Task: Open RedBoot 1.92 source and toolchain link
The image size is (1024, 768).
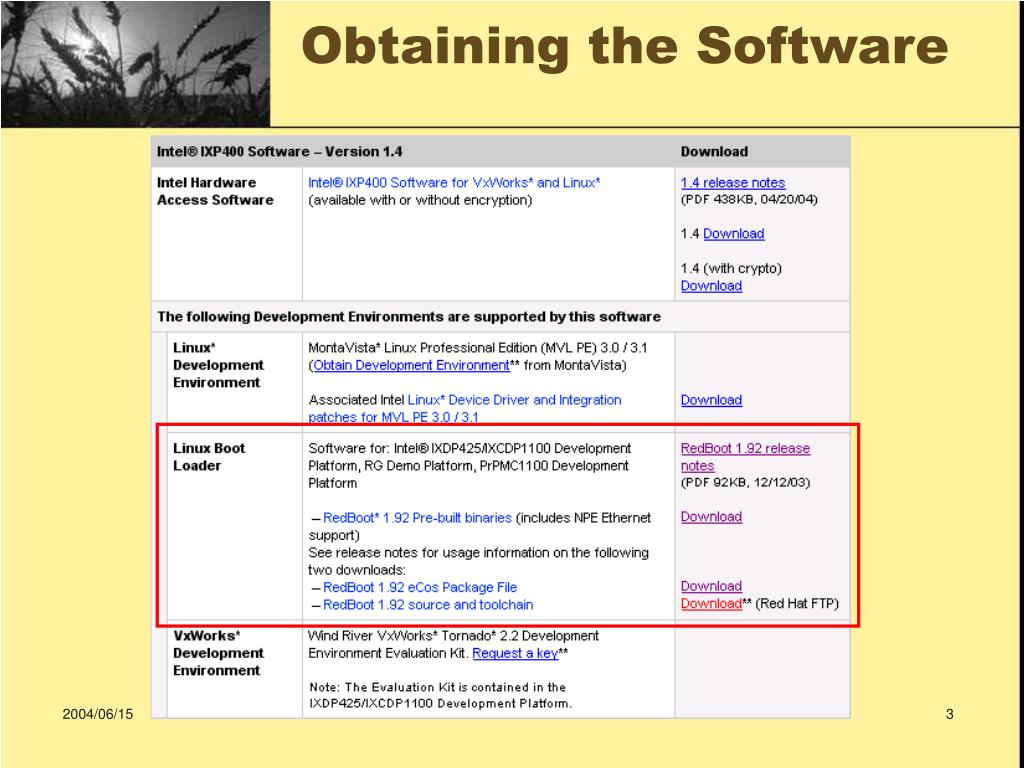Action: [428, 605]
